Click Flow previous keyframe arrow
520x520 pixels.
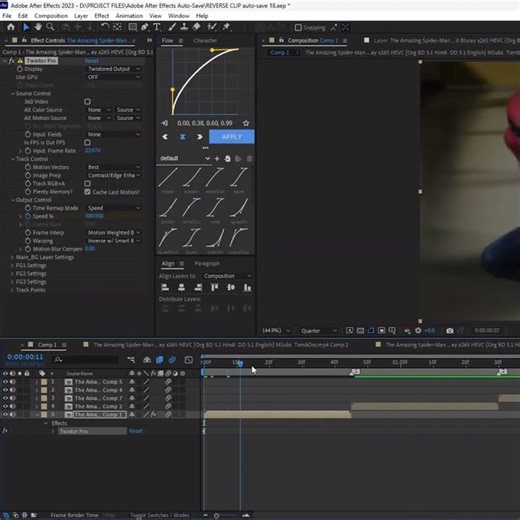point(165,137)
